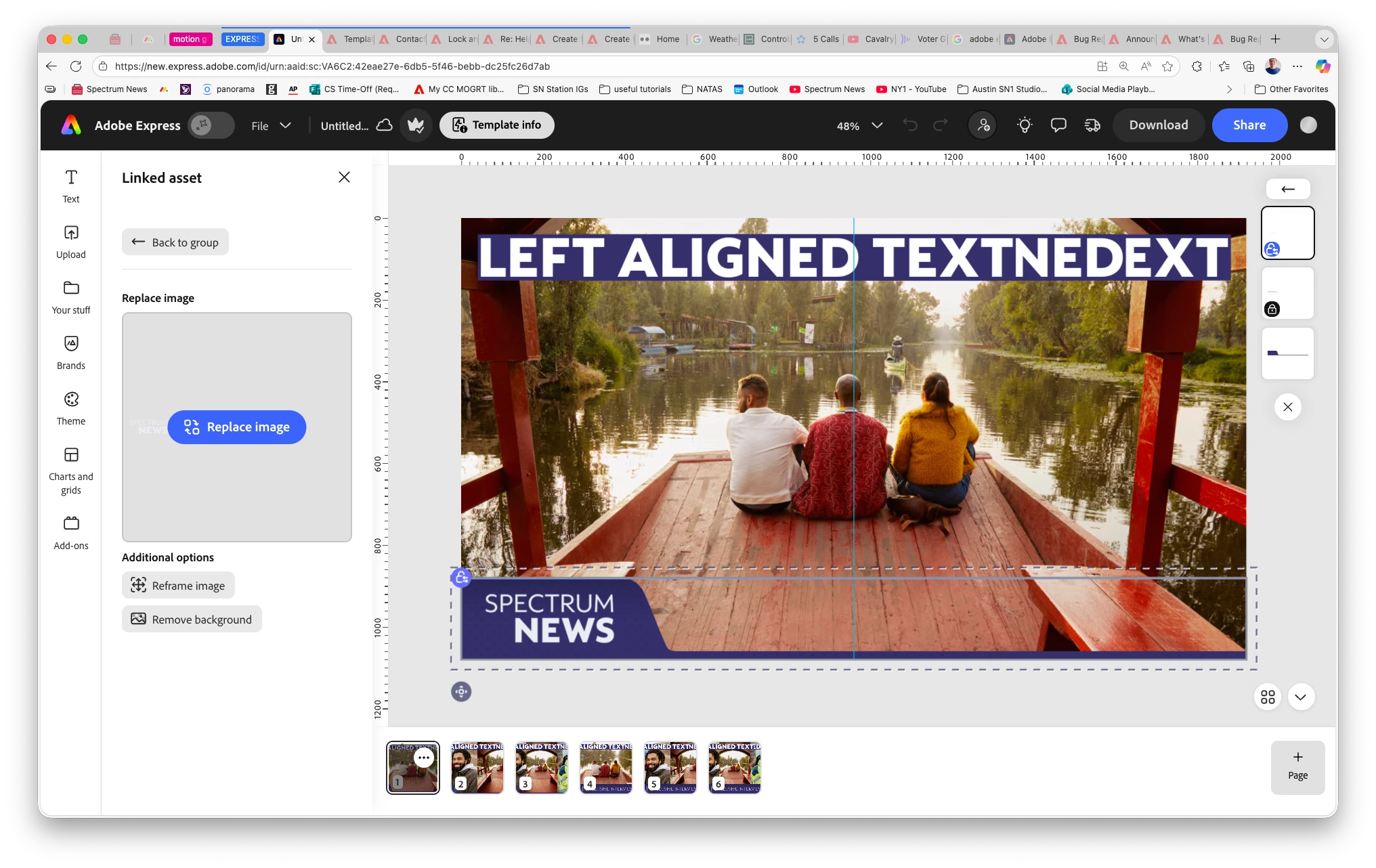1376x868 pixels.
Task: Open the Text tool panel
Action: click(71, 186)
